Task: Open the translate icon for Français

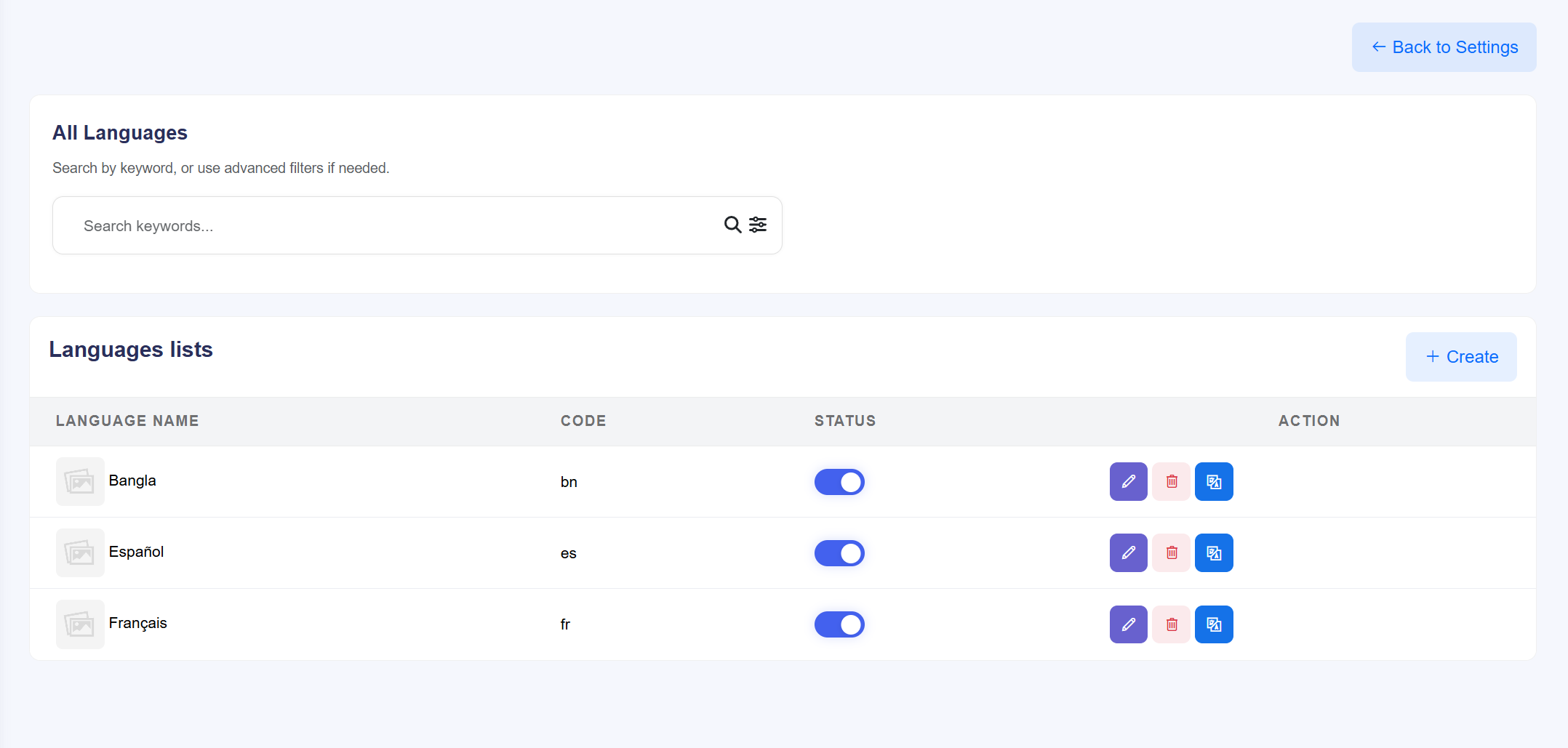Action: coord(1214,624)
